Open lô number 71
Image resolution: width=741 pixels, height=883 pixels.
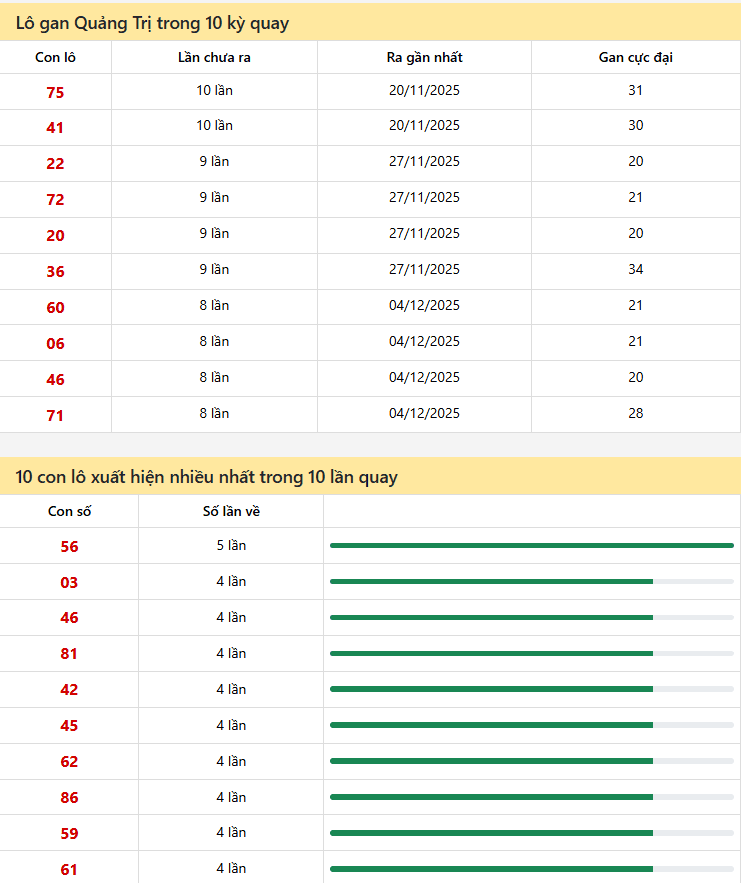pyautogui.click(x=55, y=416)
